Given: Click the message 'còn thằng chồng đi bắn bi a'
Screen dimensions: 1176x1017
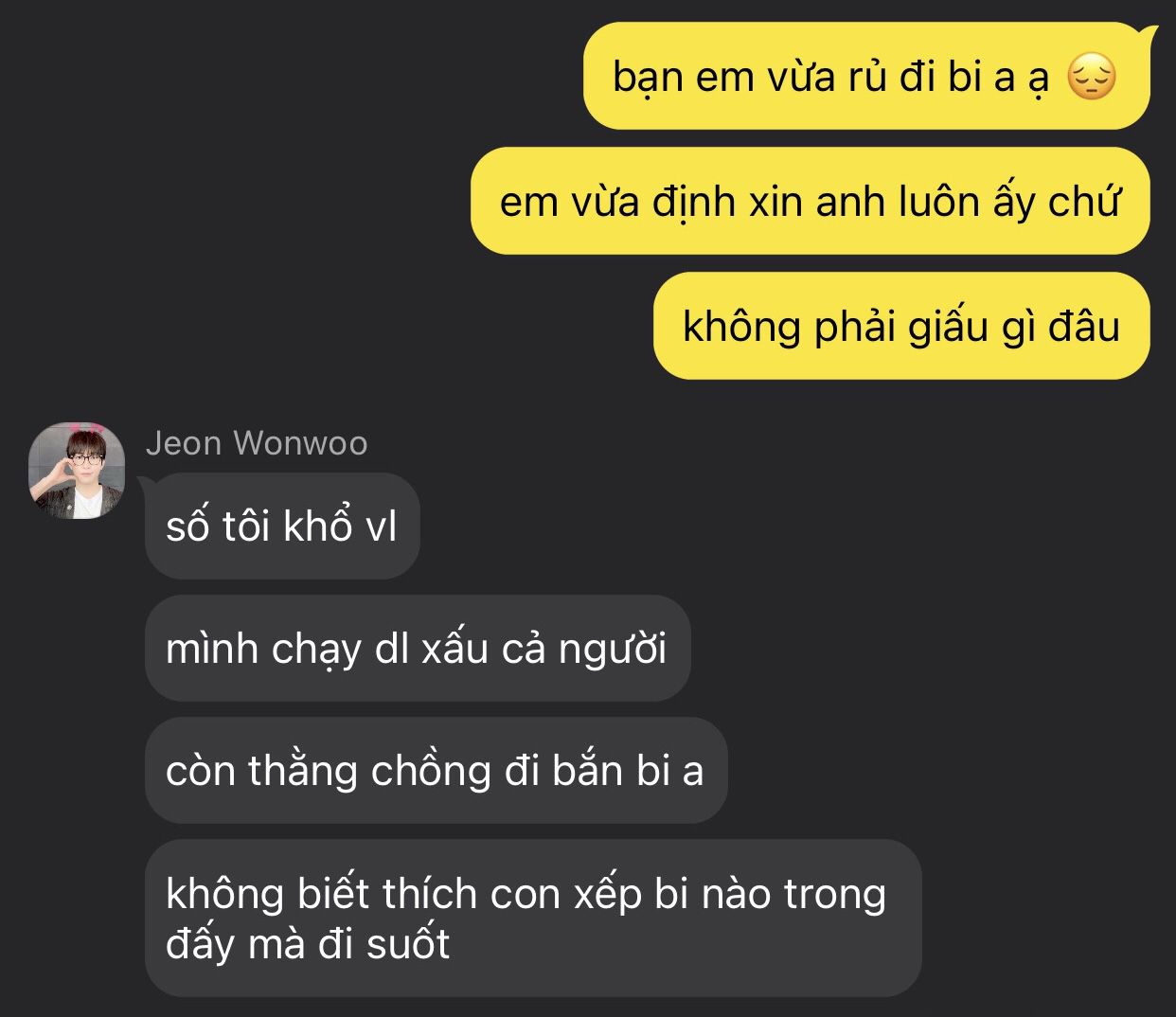Looking at the screenshot, I should pos(436,770).
